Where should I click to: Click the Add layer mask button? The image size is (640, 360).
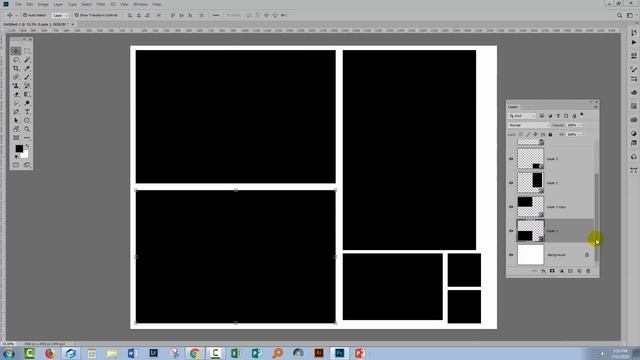pos(552,271)
